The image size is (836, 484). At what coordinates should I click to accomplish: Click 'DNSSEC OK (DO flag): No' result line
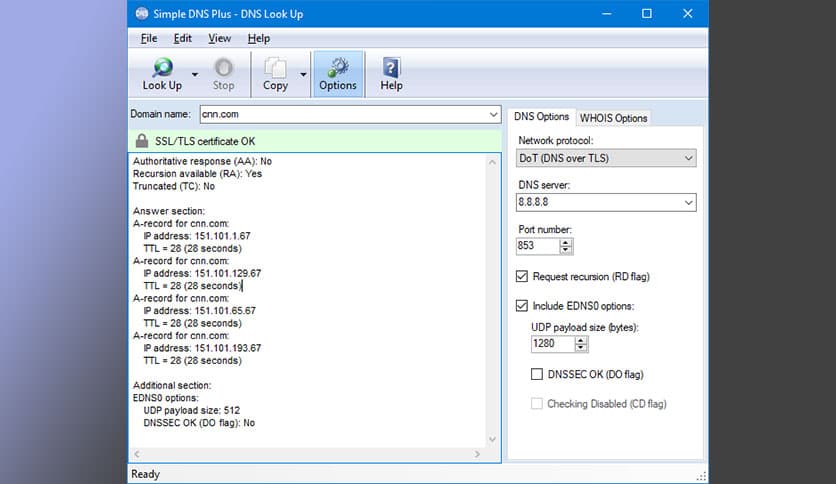tap(199, 423)
